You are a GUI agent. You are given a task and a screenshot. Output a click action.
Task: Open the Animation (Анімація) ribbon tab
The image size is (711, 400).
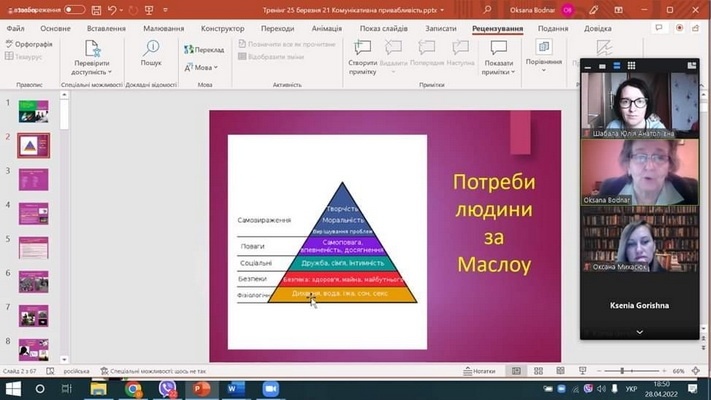(326, 29)
